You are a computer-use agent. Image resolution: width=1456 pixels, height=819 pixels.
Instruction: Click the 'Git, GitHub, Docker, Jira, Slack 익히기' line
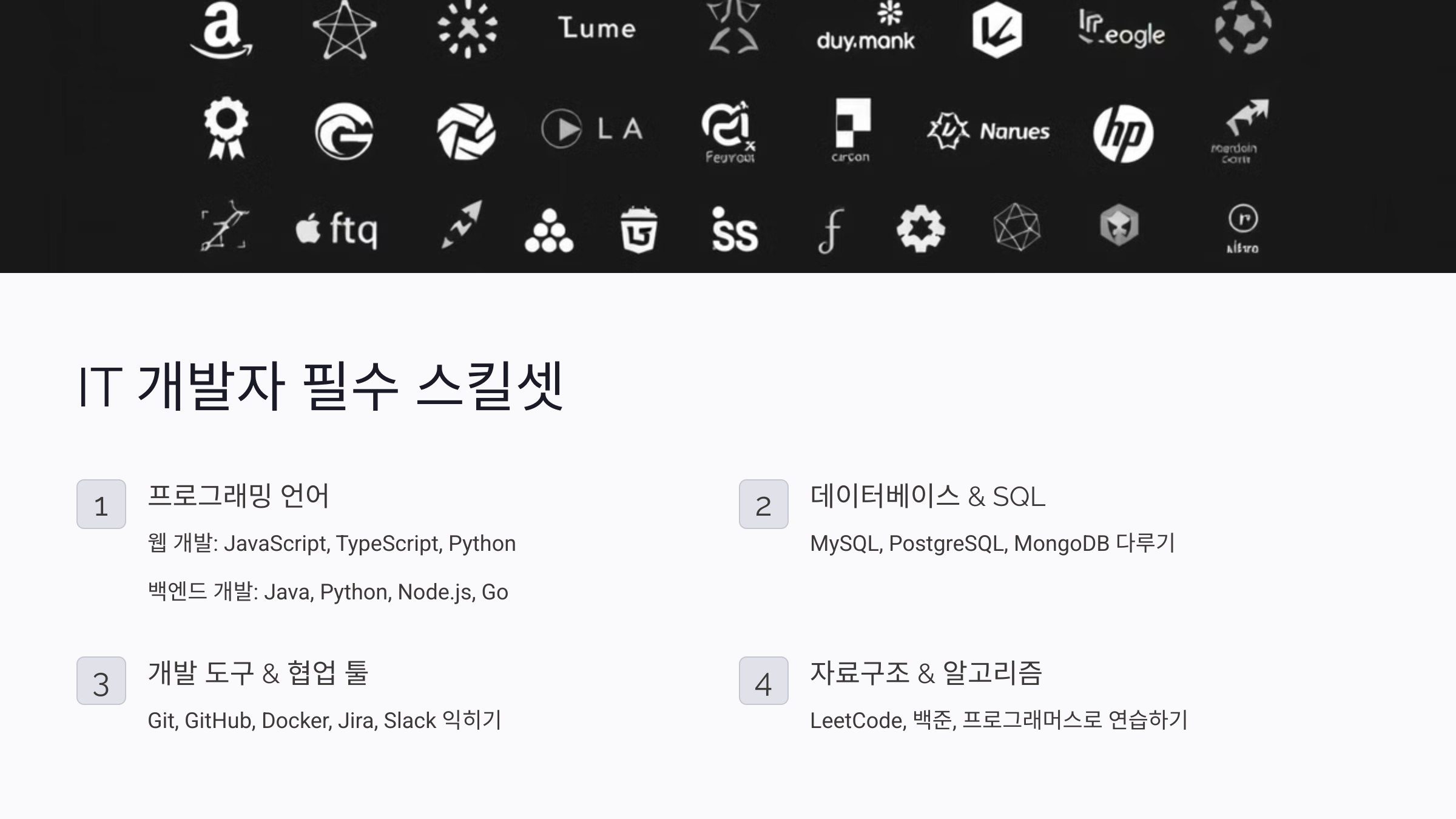tap(325, 720)
